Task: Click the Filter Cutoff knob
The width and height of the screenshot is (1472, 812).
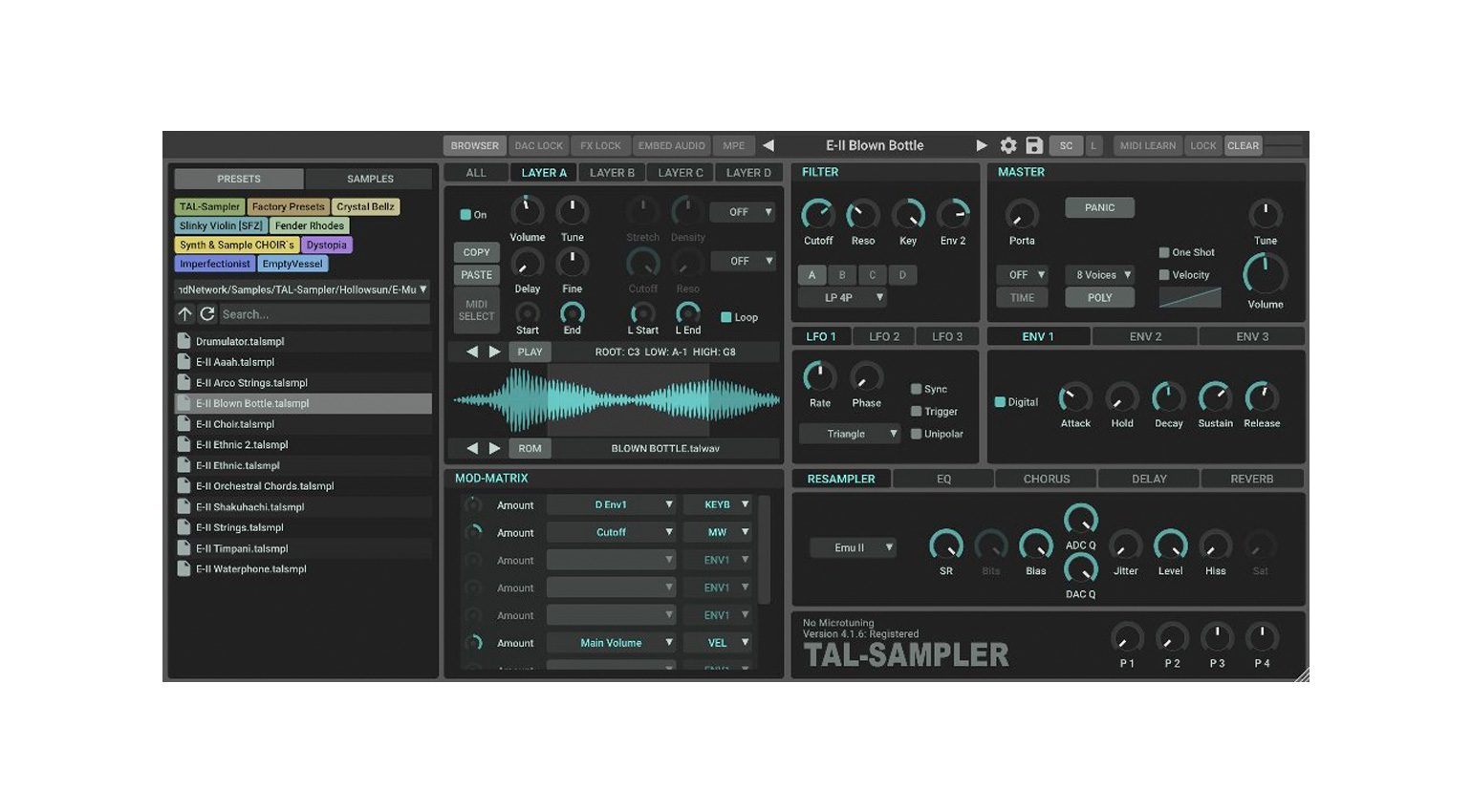Action: 817,214
